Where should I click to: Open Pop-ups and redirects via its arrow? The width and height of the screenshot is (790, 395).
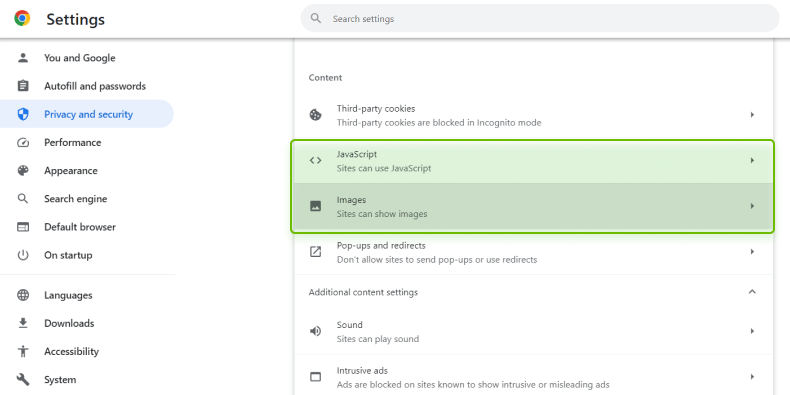coord(752,251)
